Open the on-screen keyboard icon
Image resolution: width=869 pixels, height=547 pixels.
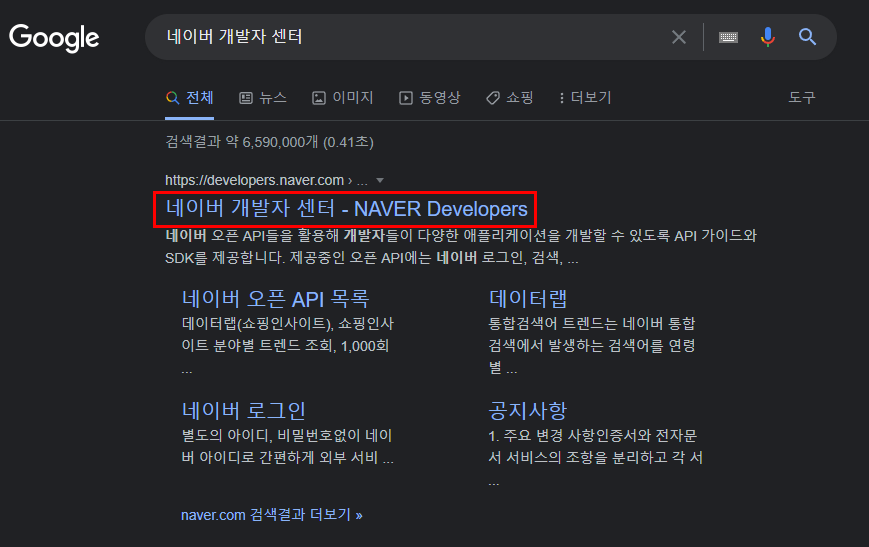tap(728, 37)
